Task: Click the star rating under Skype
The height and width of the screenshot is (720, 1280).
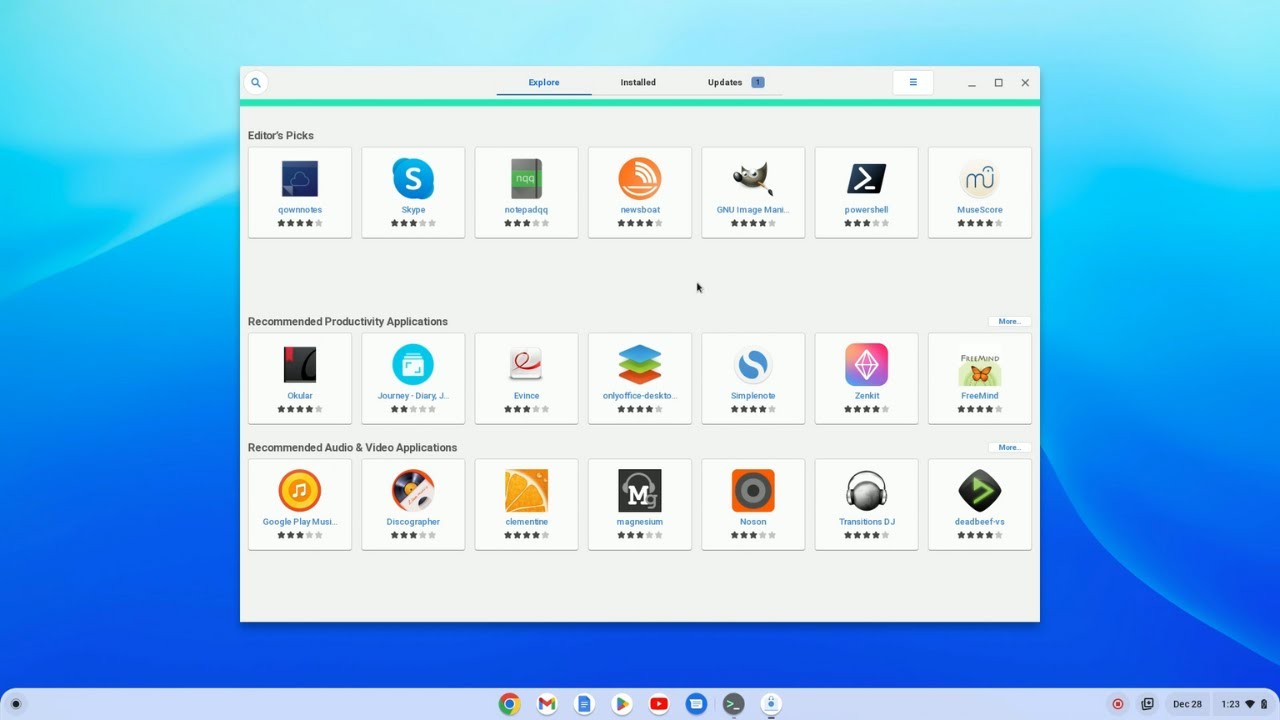Action: pyautogui.click(x=413, y=223)
